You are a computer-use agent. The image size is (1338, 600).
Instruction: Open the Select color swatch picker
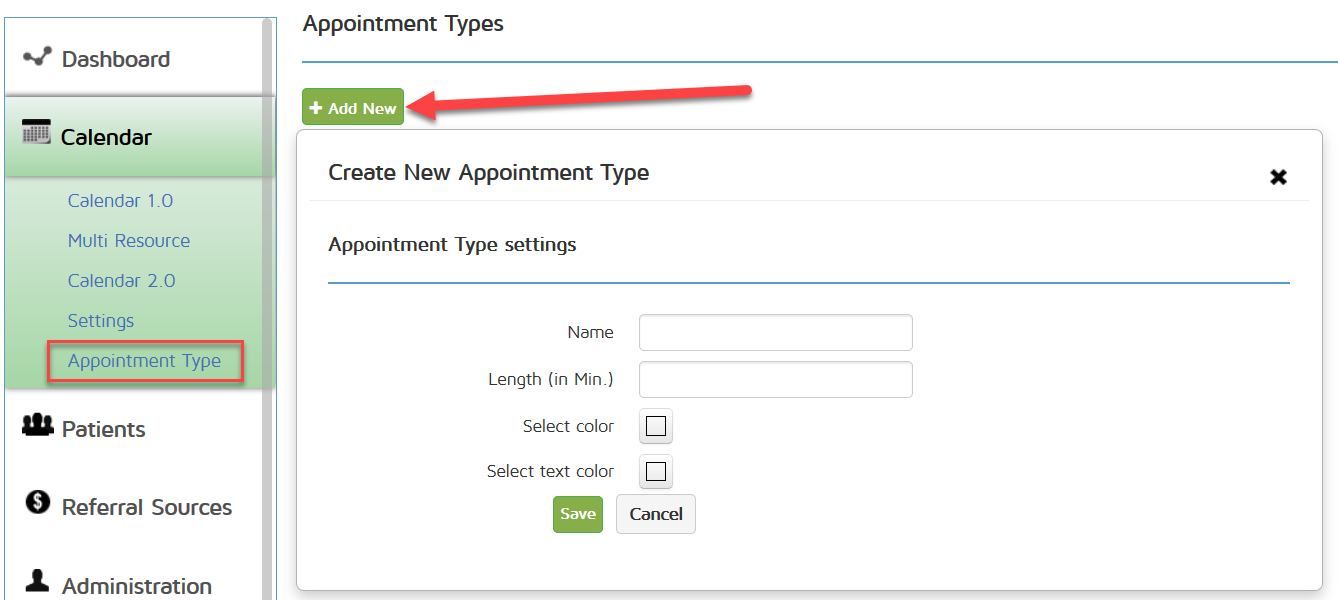656,427
